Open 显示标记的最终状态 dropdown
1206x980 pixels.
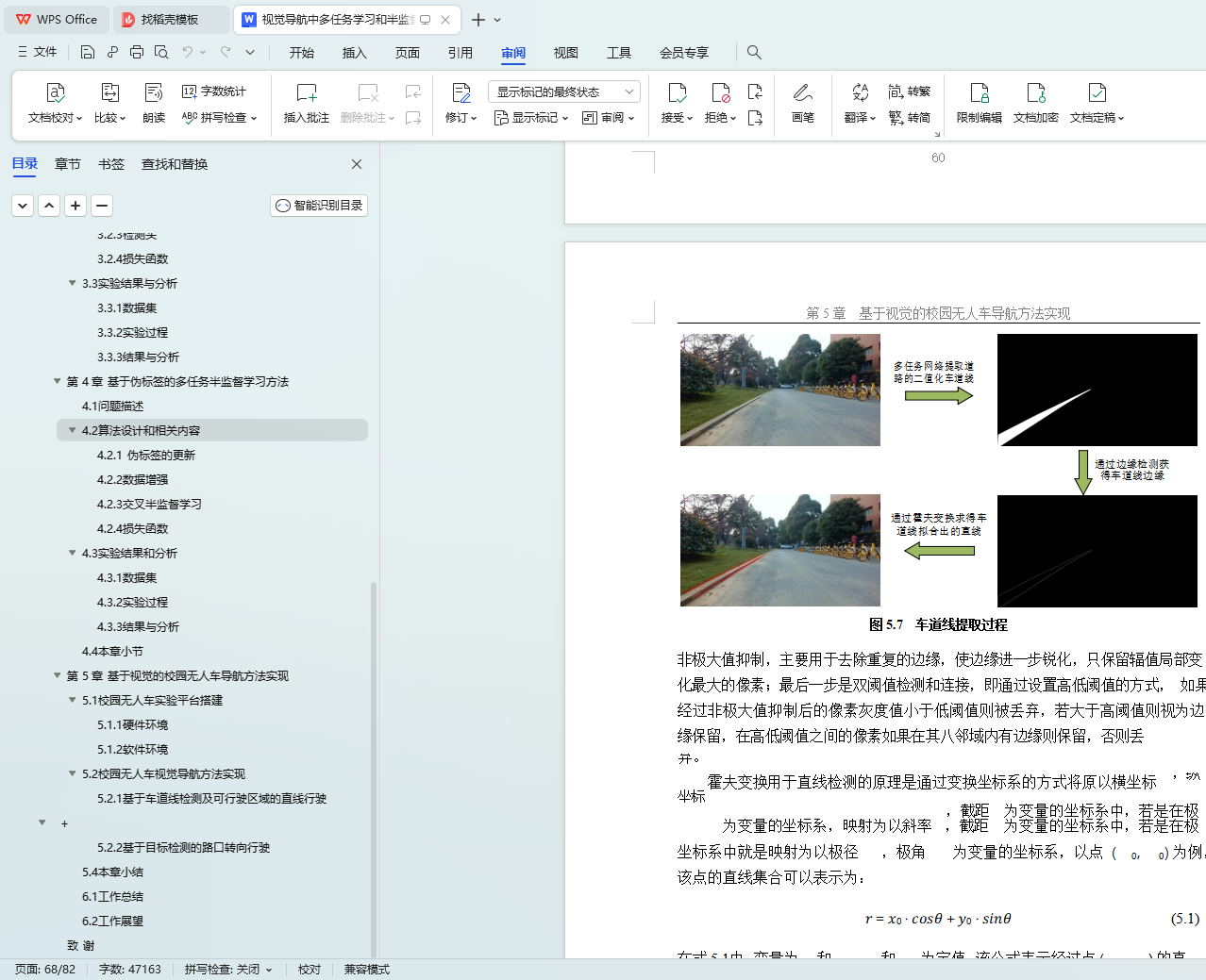[x=564, y=91]
